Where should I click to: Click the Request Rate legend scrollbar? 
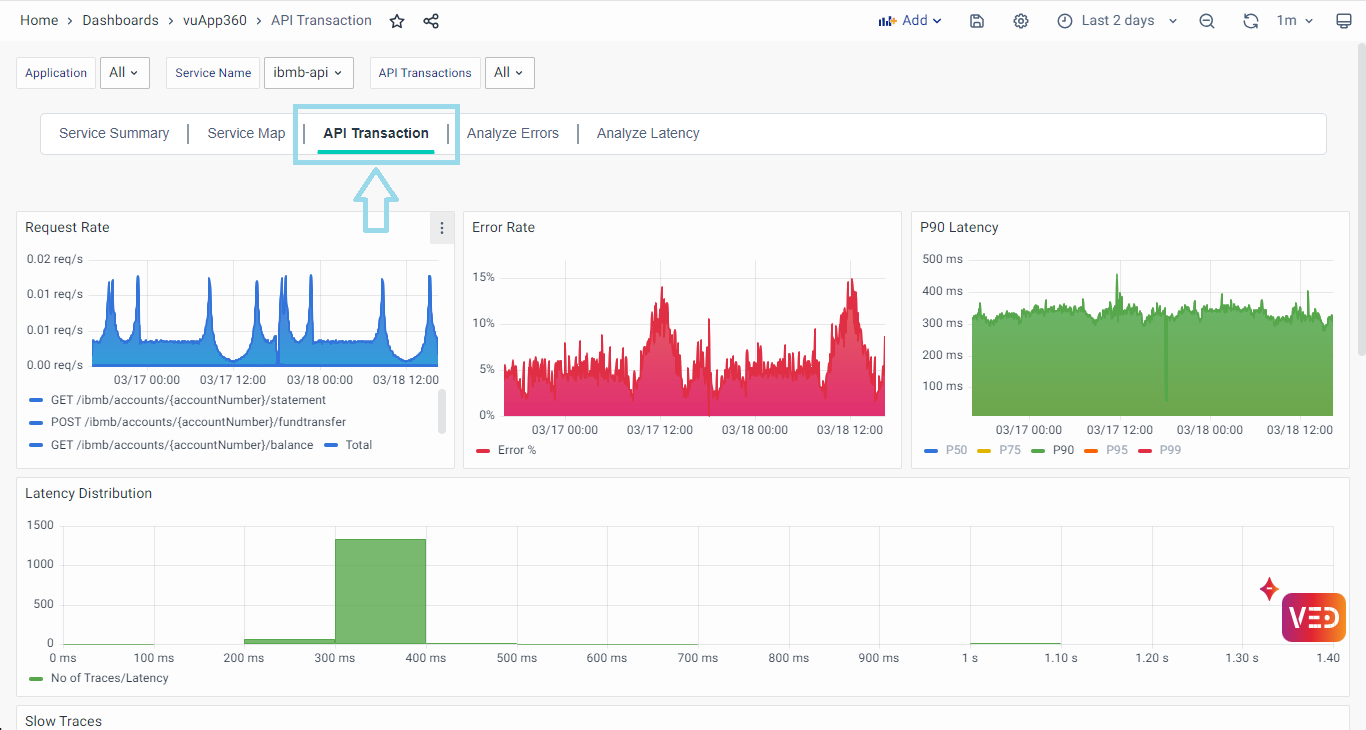pyautogui.click(x=442, y=411)
